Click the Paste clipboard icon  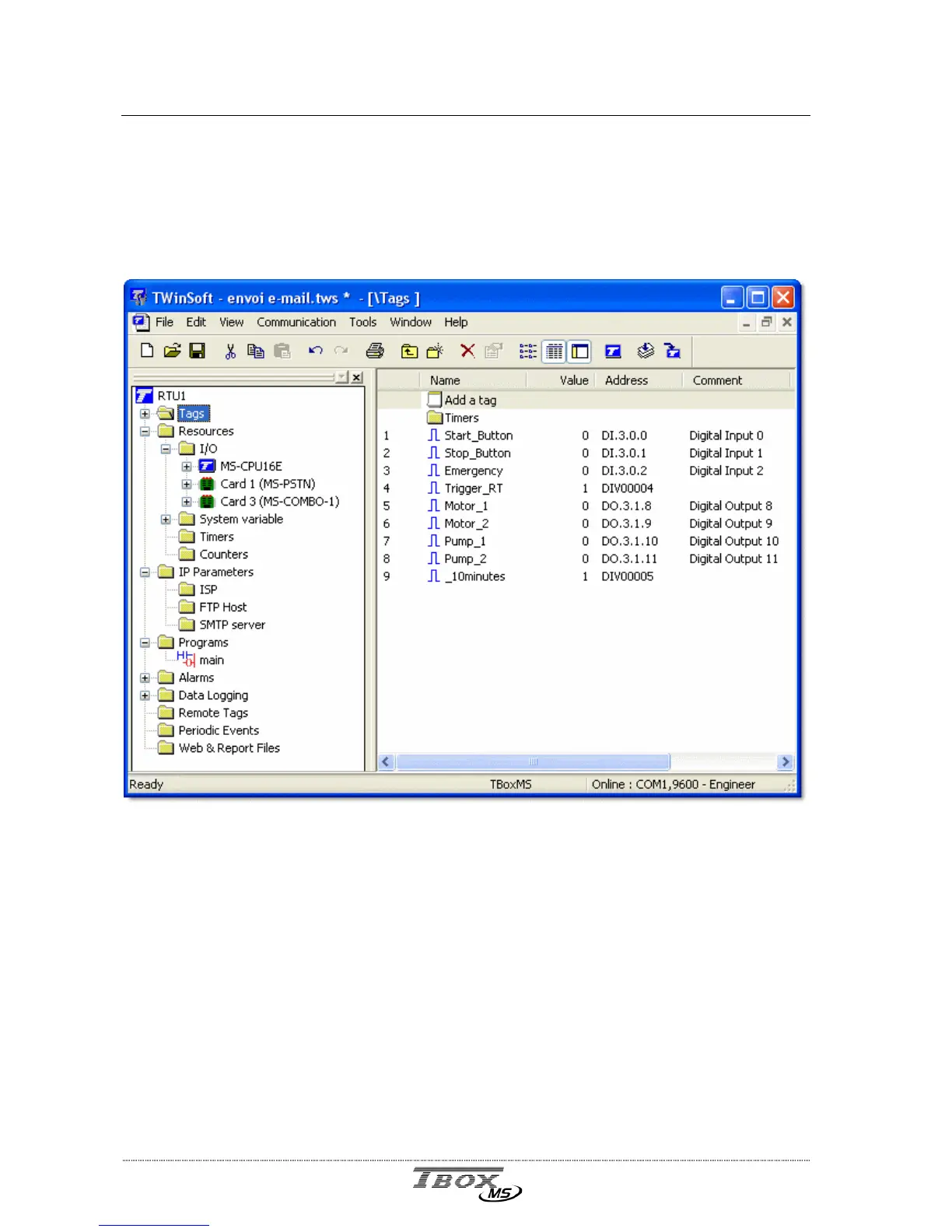click(x=282, y=351)
